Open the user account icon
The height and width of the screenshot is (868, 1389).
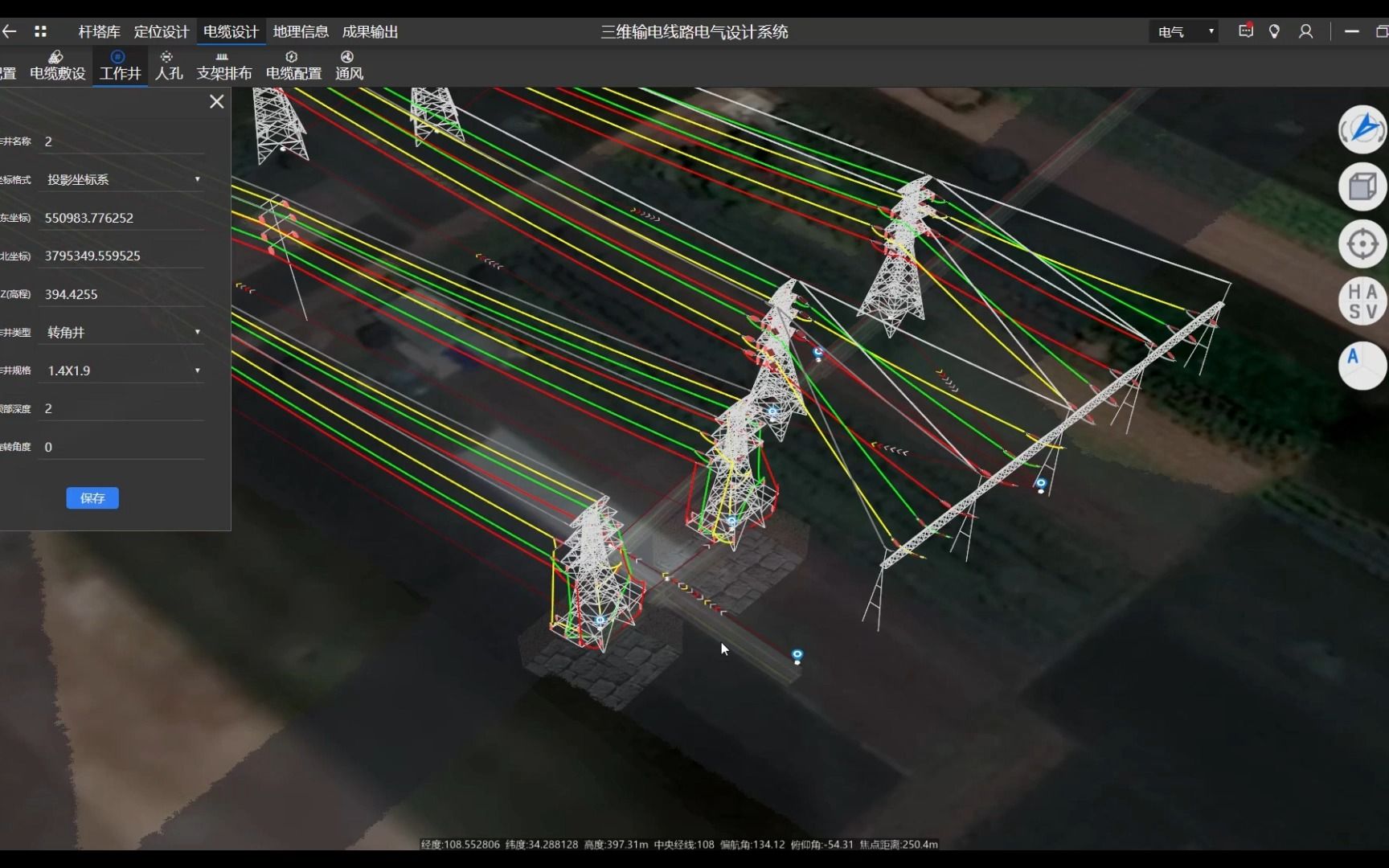point(1305,31)
